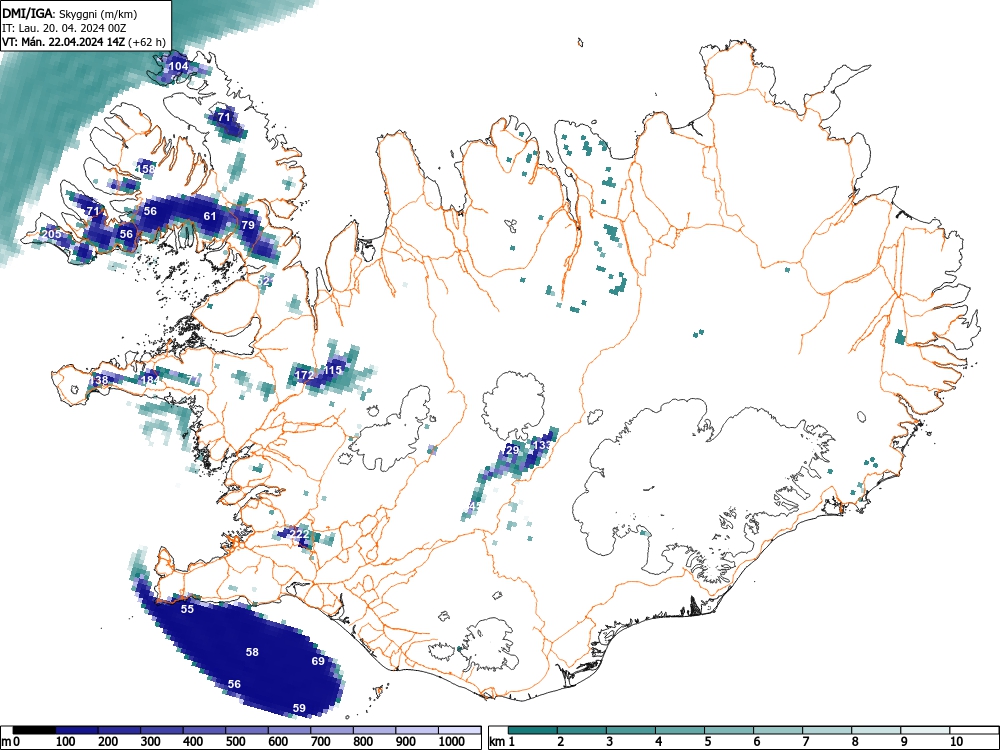
Task: Click the '8' label in the kilometer legend
Action: tap(855, 741)
